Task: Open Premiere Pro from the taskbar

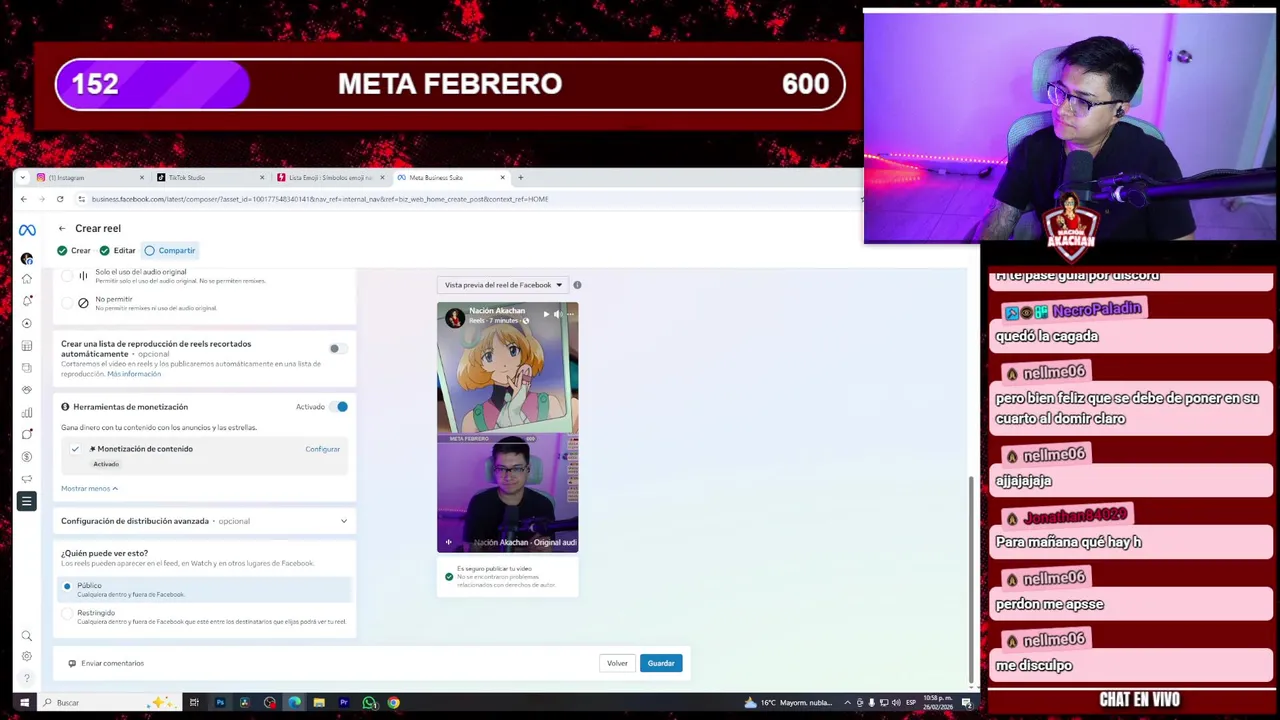Action: [x=344, y=703]
